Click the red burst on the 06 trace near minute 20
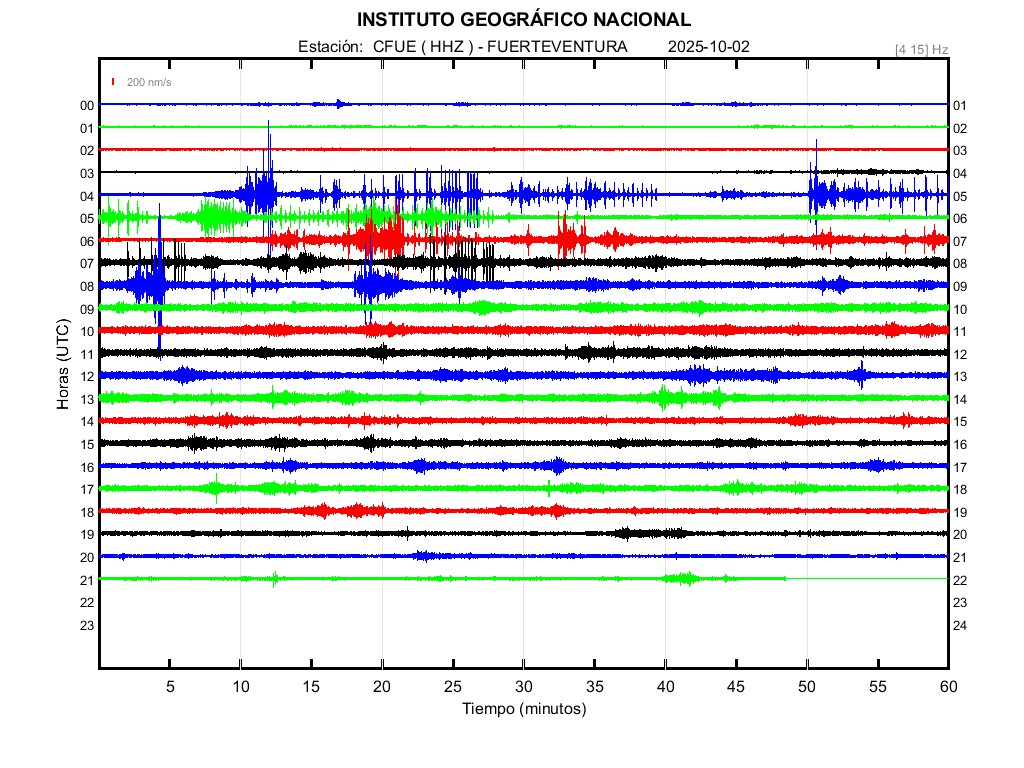The image size is (1024, 768). tap(380, 238)
